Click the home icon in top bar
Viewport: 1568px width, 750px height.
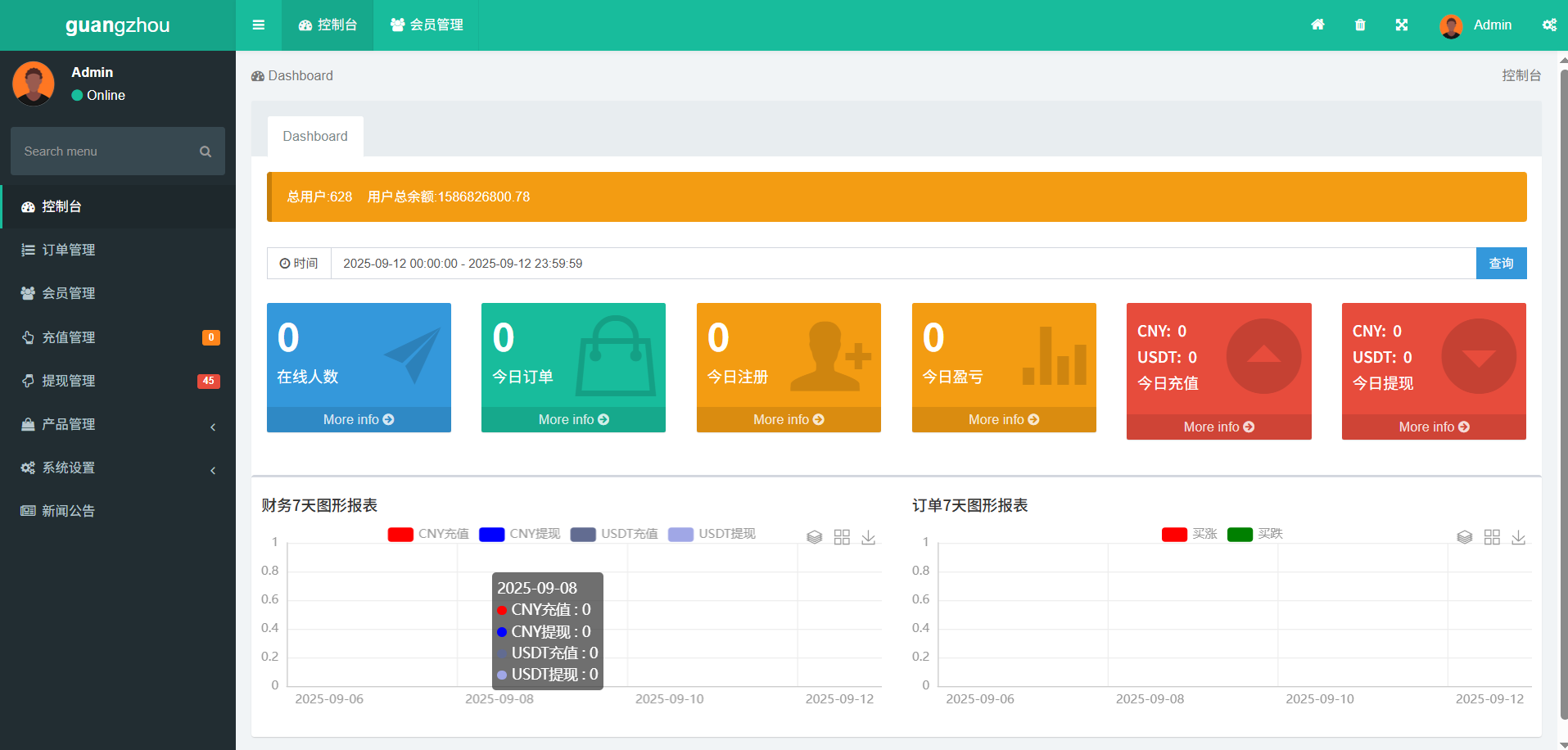1317,25
